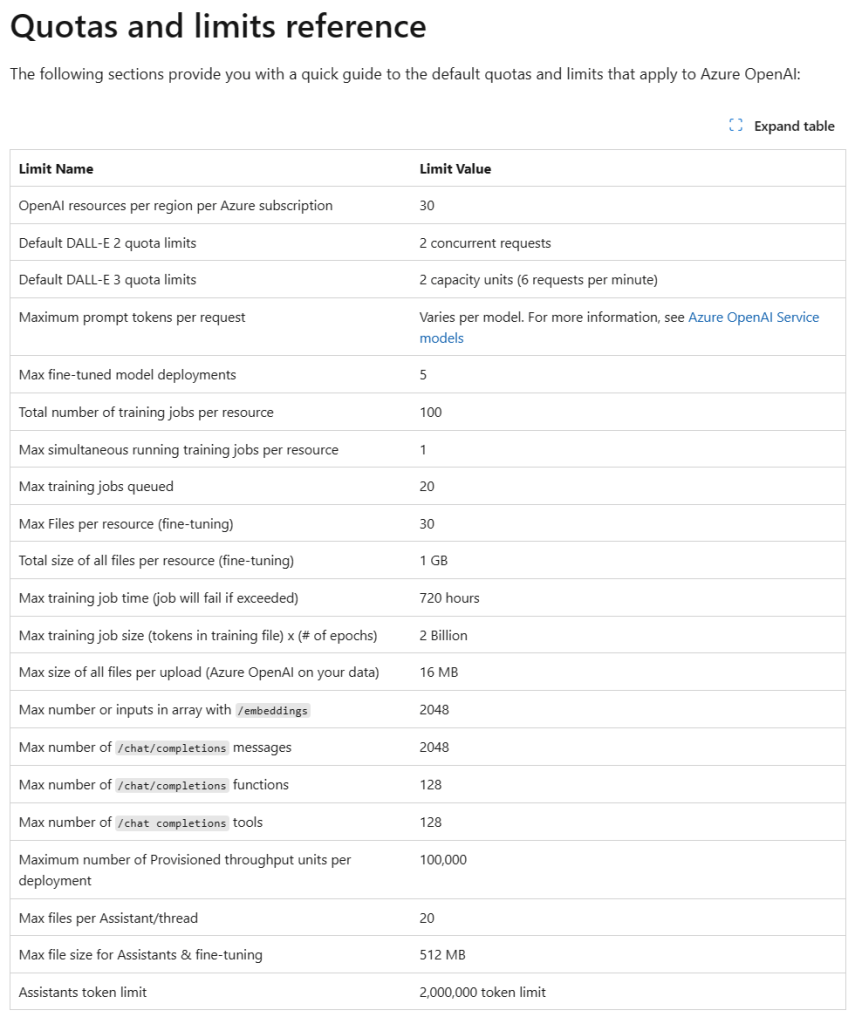
Task: Click the /chat completions code in tools row
Action: point(172,823)
